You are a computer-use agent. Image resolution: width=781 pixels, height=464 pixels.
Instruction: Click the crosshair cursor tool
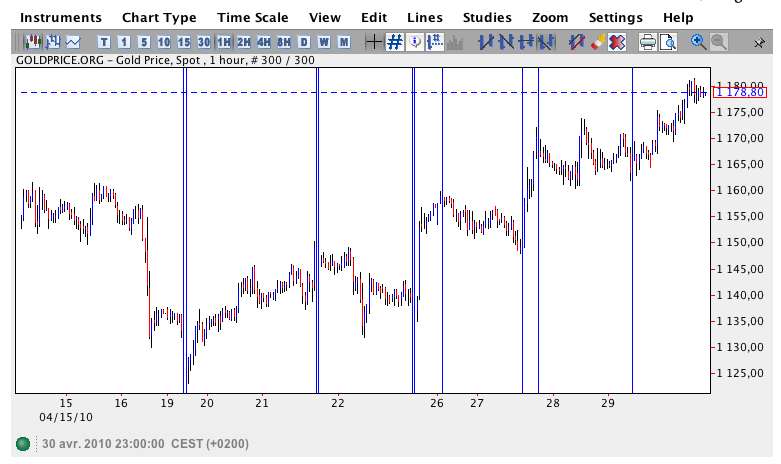[x=373, y=42]
